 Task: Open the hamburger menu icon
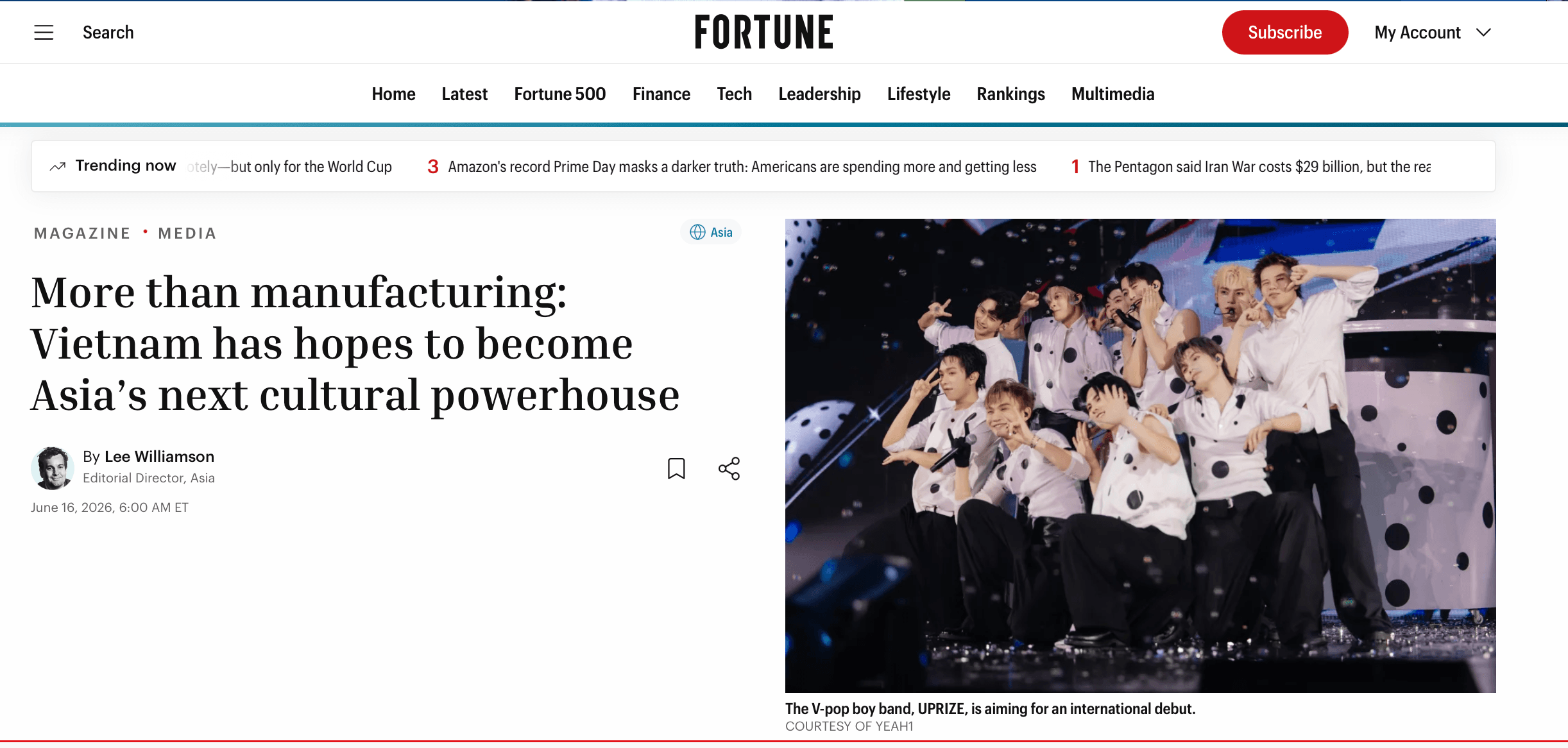pos(44,32)
